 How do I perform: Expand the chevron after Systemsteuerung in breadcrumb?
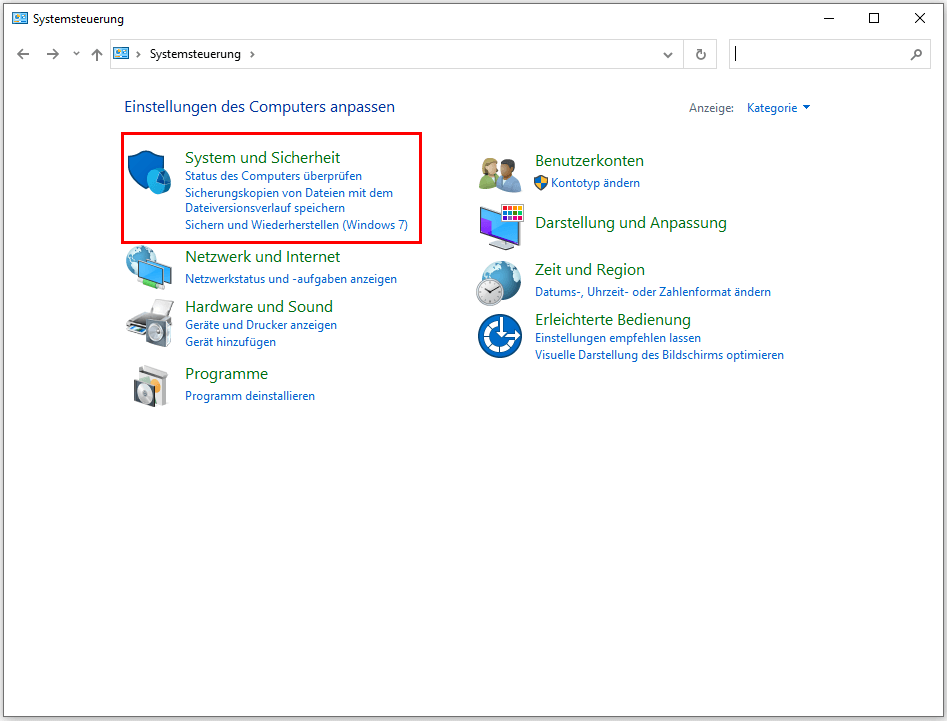click(252, 55)
